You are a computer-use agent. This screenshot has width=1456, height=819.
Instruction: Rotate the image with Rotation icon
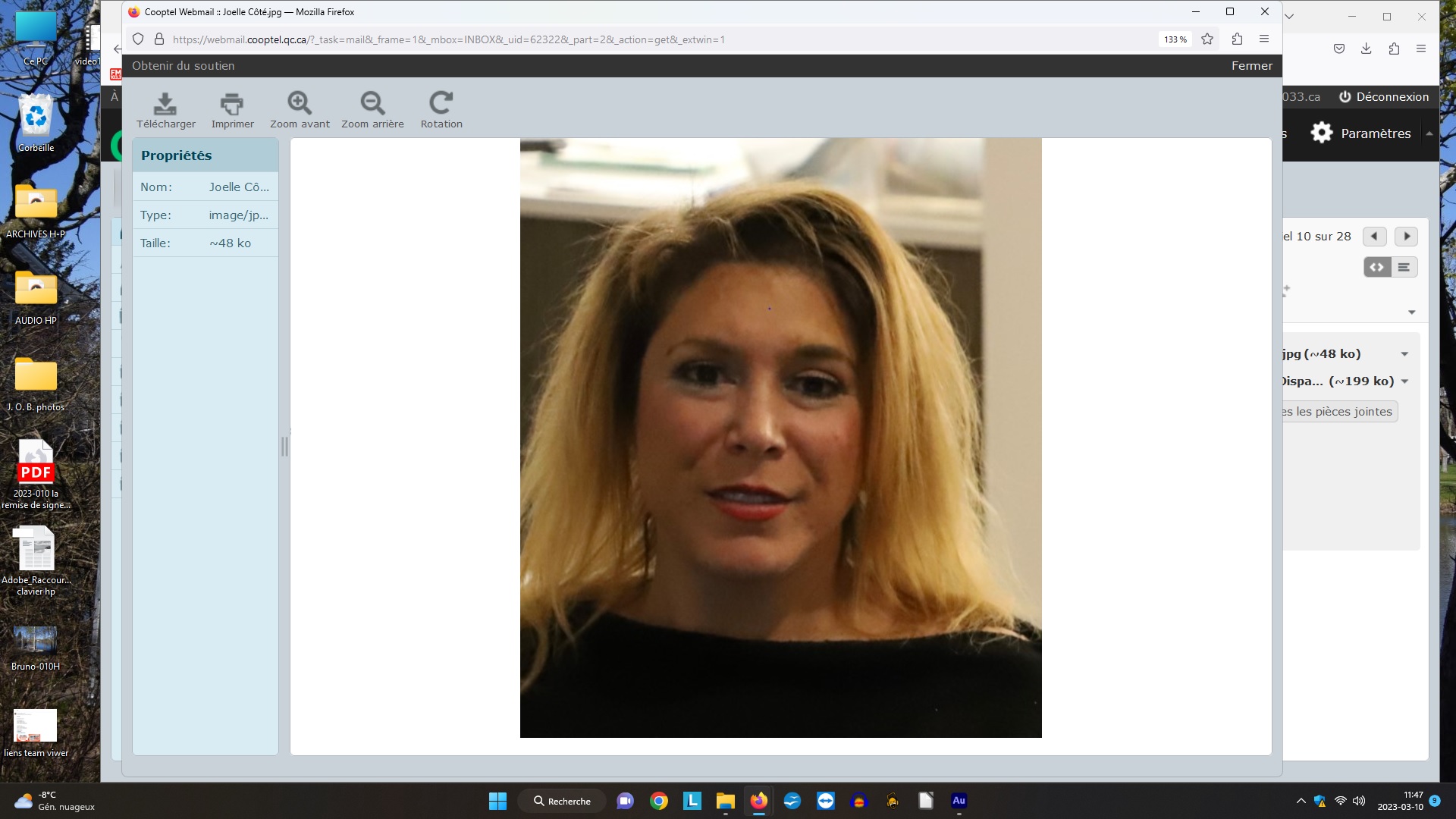pos(441,104)
